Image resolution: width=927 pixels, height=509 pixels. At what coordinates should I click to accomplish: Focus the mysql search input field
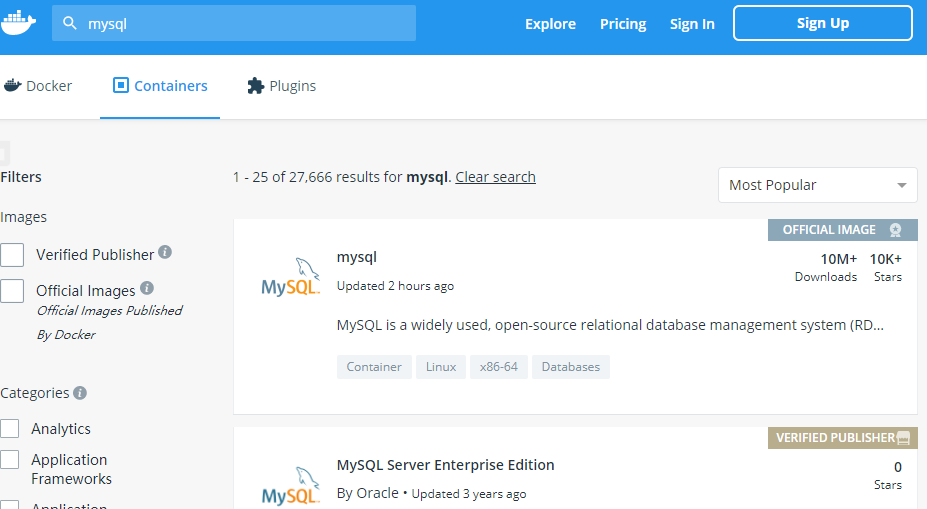[x=234, y=23]
